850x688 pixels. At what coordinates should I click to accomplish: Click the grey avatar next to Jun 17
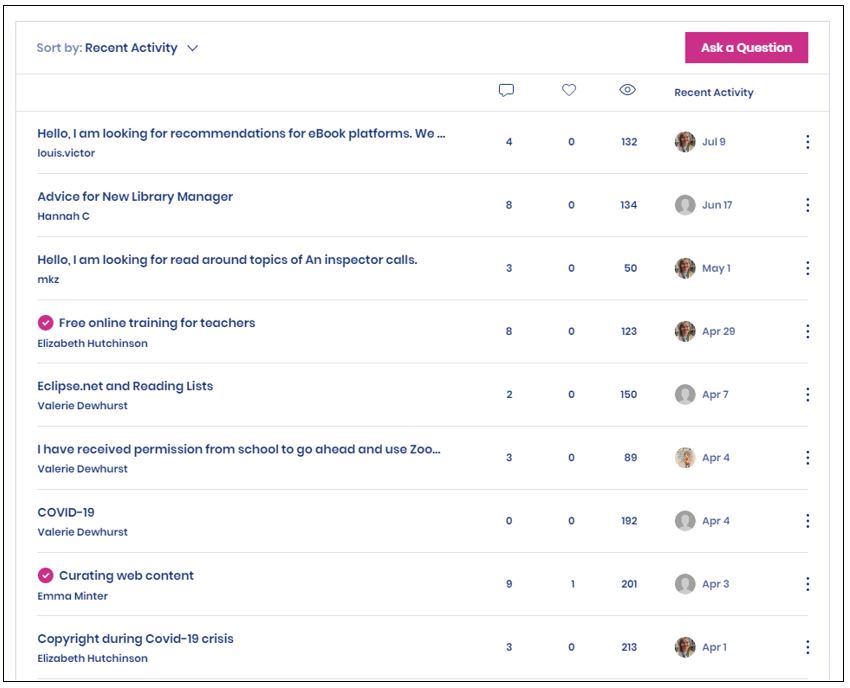685,205
